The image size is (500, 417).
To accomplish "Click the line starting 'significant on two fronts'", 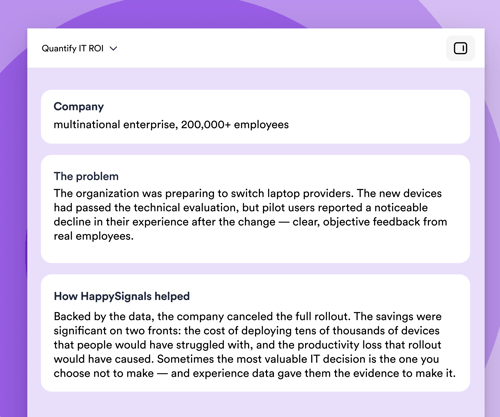I will point(247,330).
